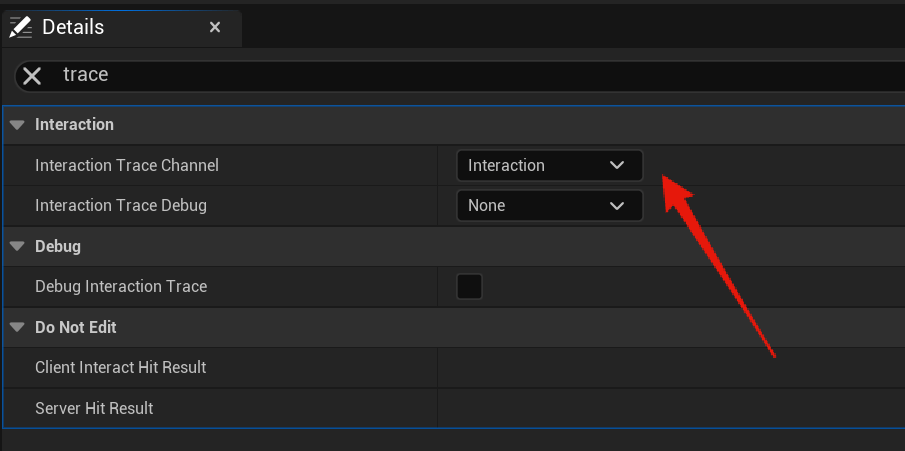The height and width of the screenshot is (451, 905).
Task: Enable the Debug Interaction Trace checkbox
Action: point(469,287)
